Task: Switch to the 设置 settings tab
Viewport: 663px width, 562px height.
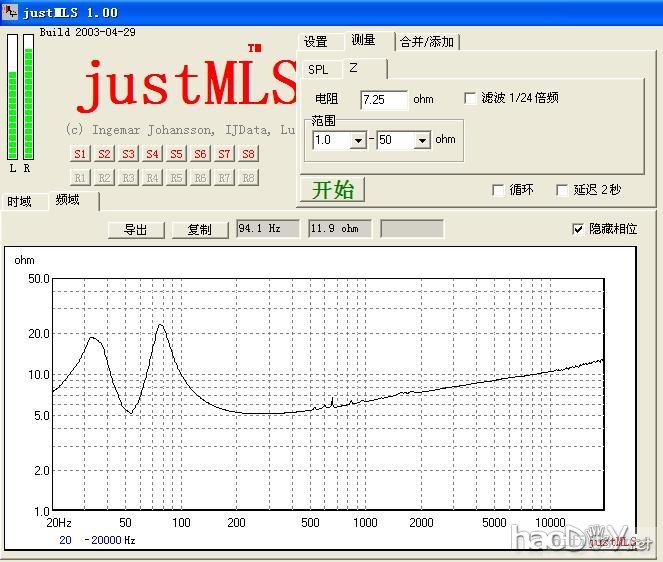Action: tap(316, 42)
